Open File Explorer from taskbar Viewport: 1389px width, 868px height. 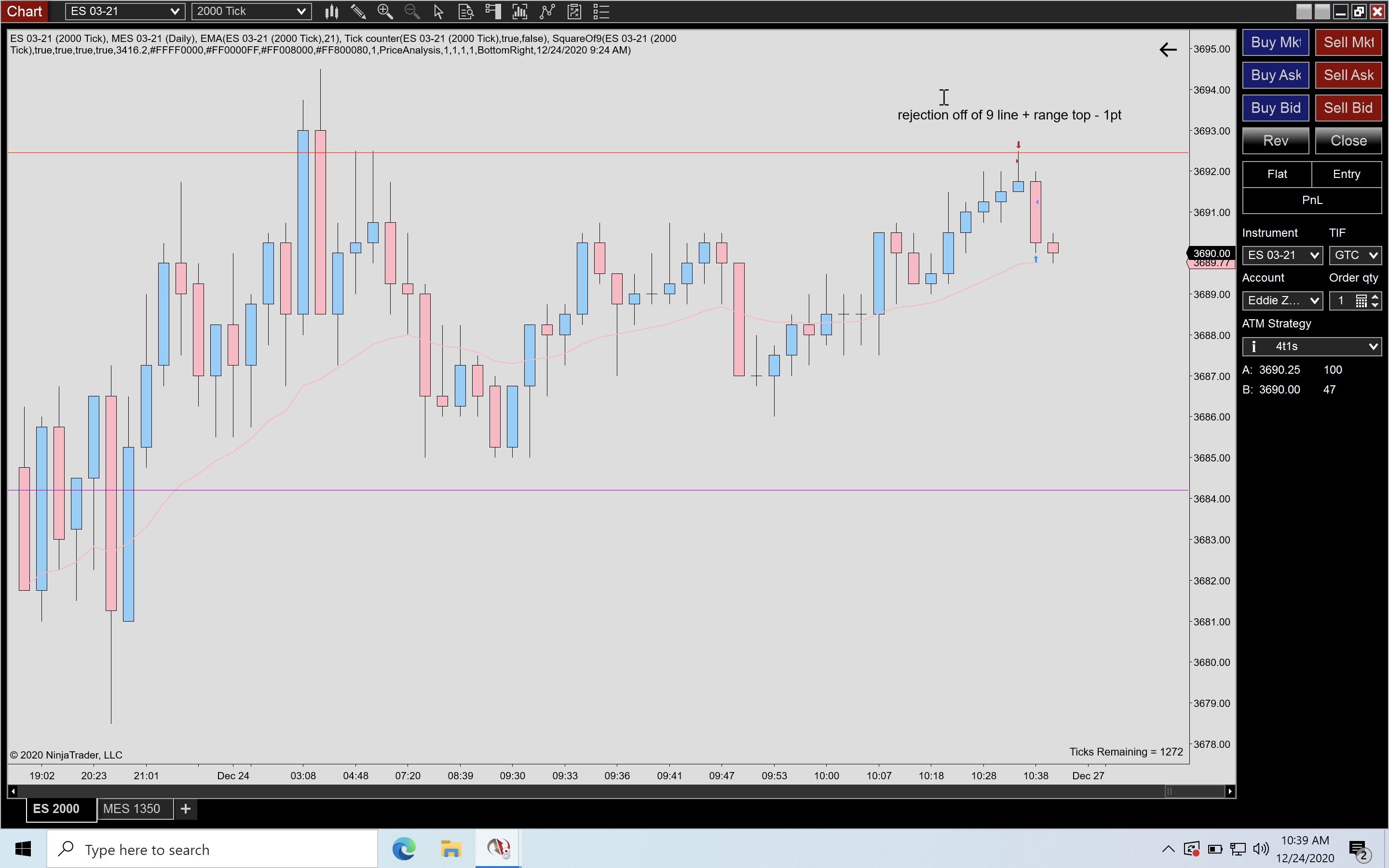[x=451, y=849]
